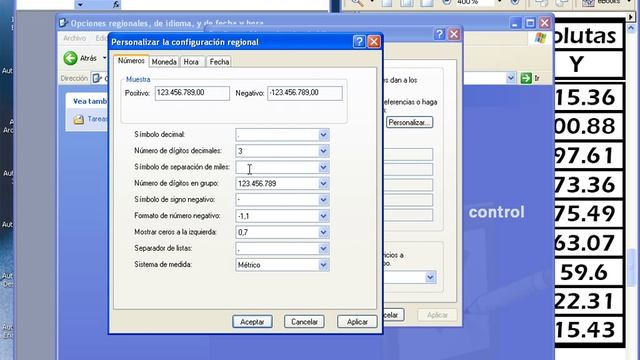Viewport: 640px width, 360px height.
Task: Click the Símbolo de separación de miles text field
Action: [277, 167]
